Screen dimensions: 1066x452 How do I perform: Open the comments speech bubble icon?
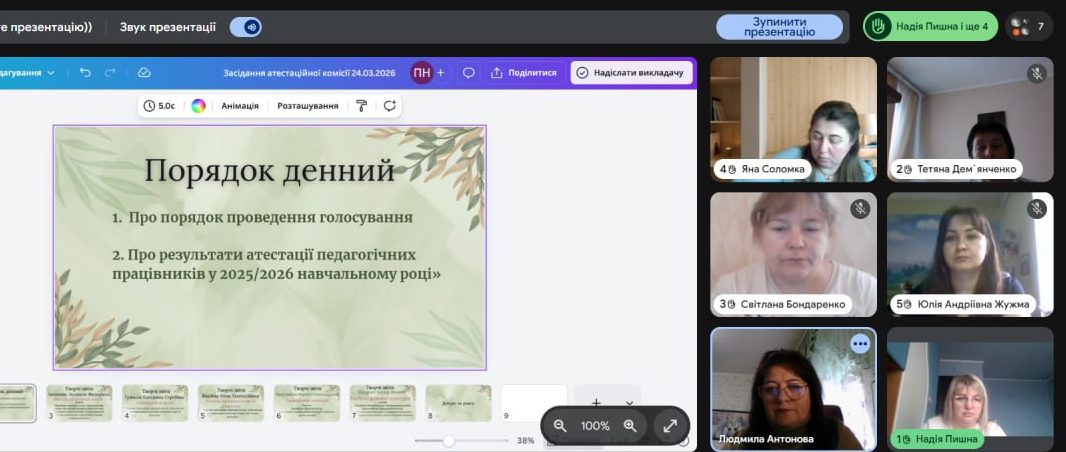pyautogui.click(x=468, y=73)
